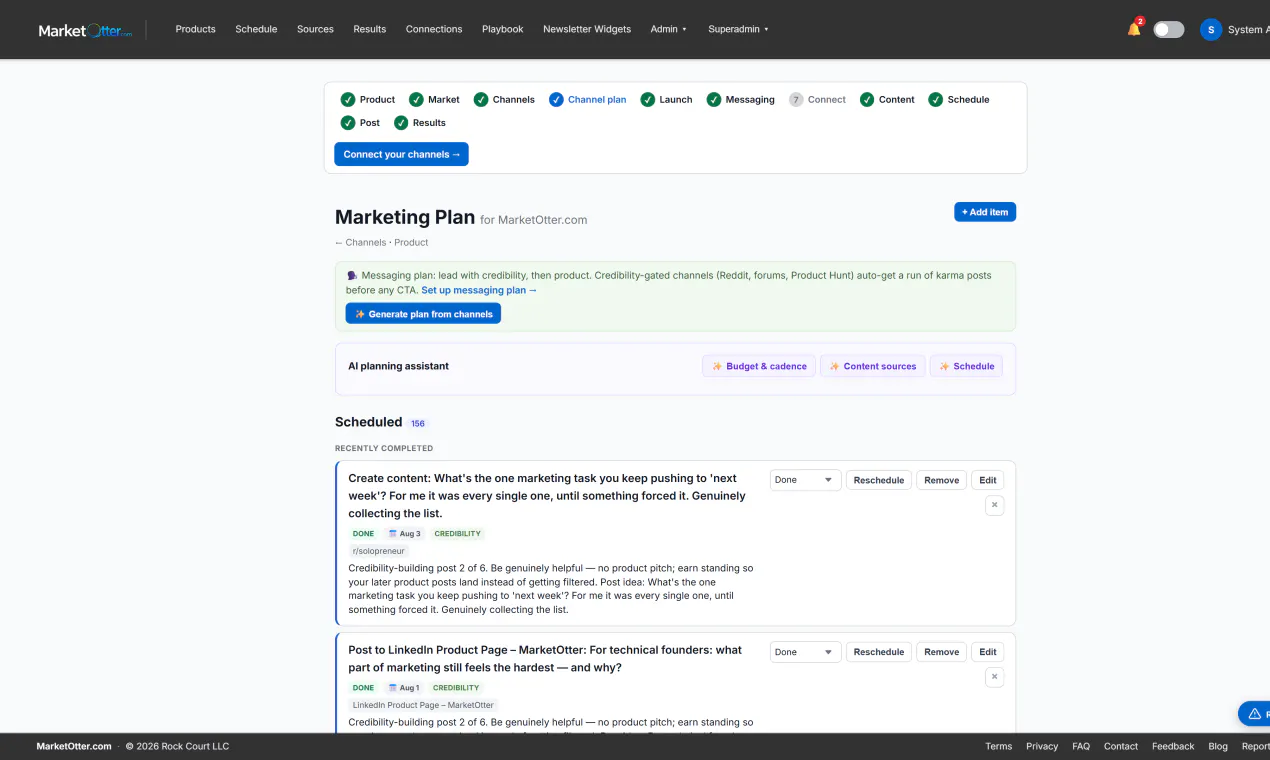
Task: Click the calendar icon on the Aug 3 tag
Action: click(393, 534)
